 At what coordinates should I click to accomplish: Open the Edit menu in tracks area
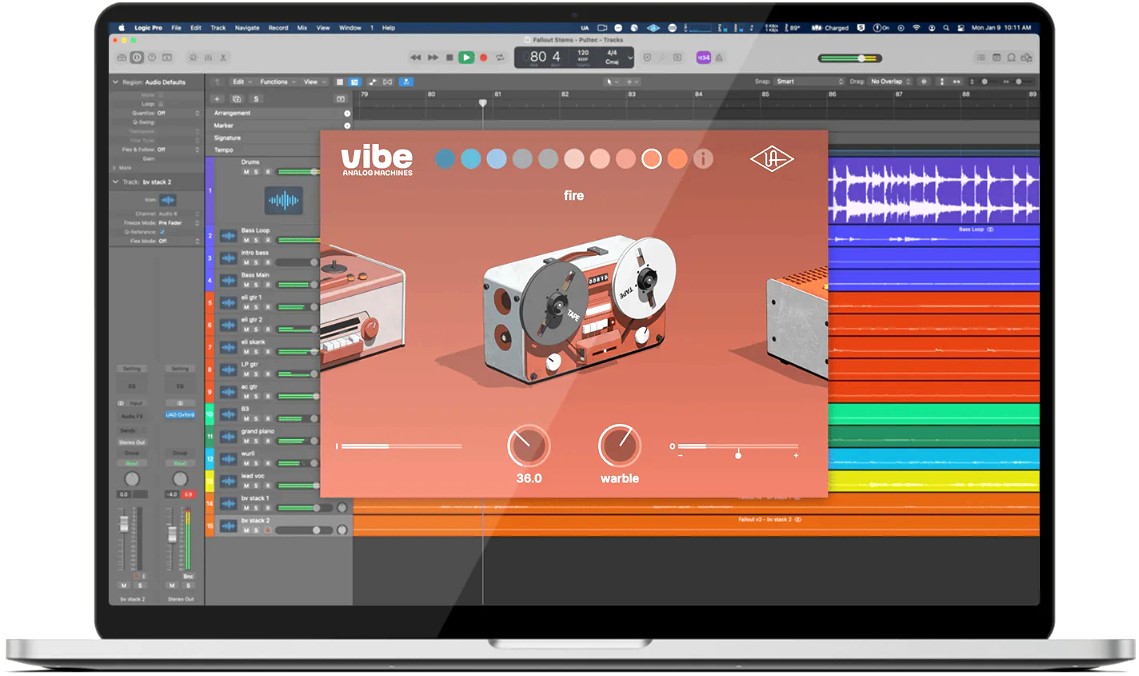point(242,82)
